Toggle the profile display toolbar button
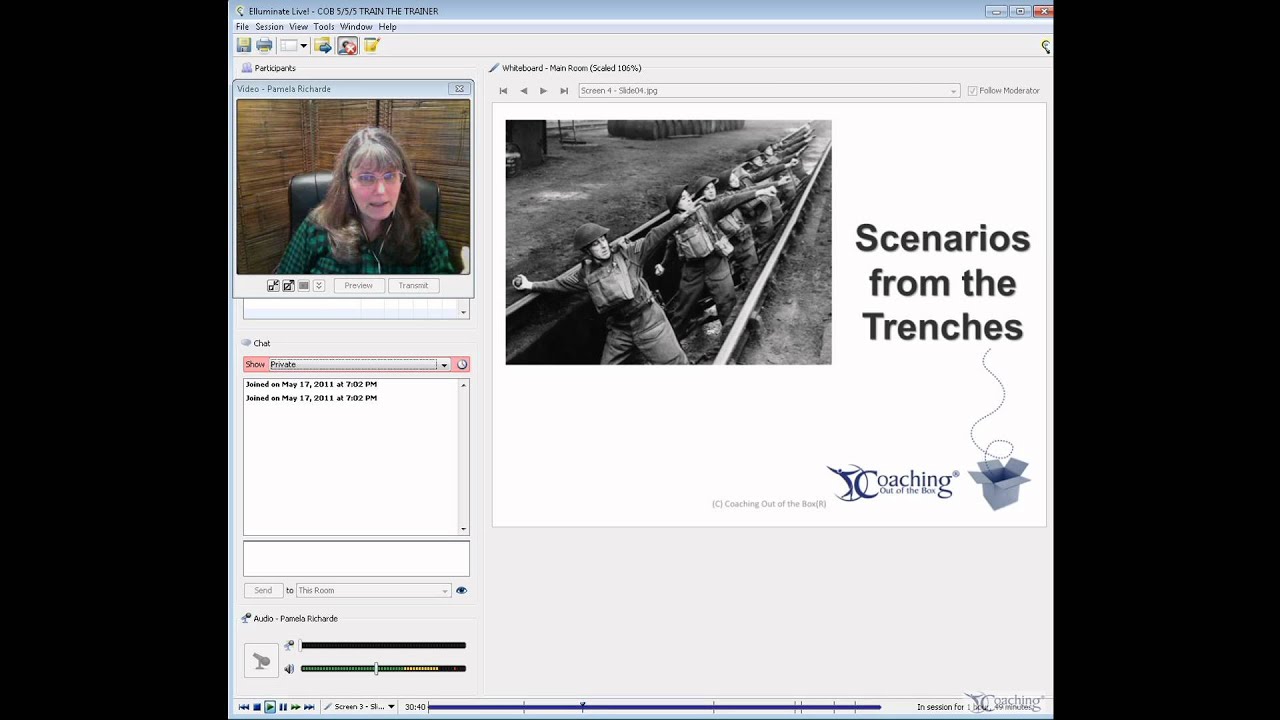The width and height of the screenshot is (1280, 720). (348, 45)
